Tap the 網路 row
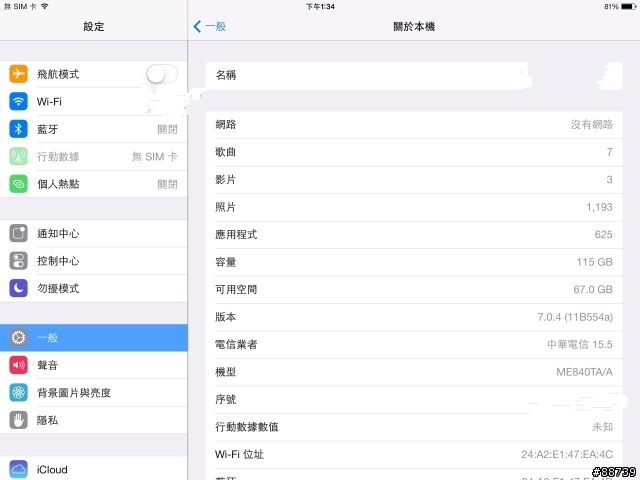 click(x=414, y=124)
